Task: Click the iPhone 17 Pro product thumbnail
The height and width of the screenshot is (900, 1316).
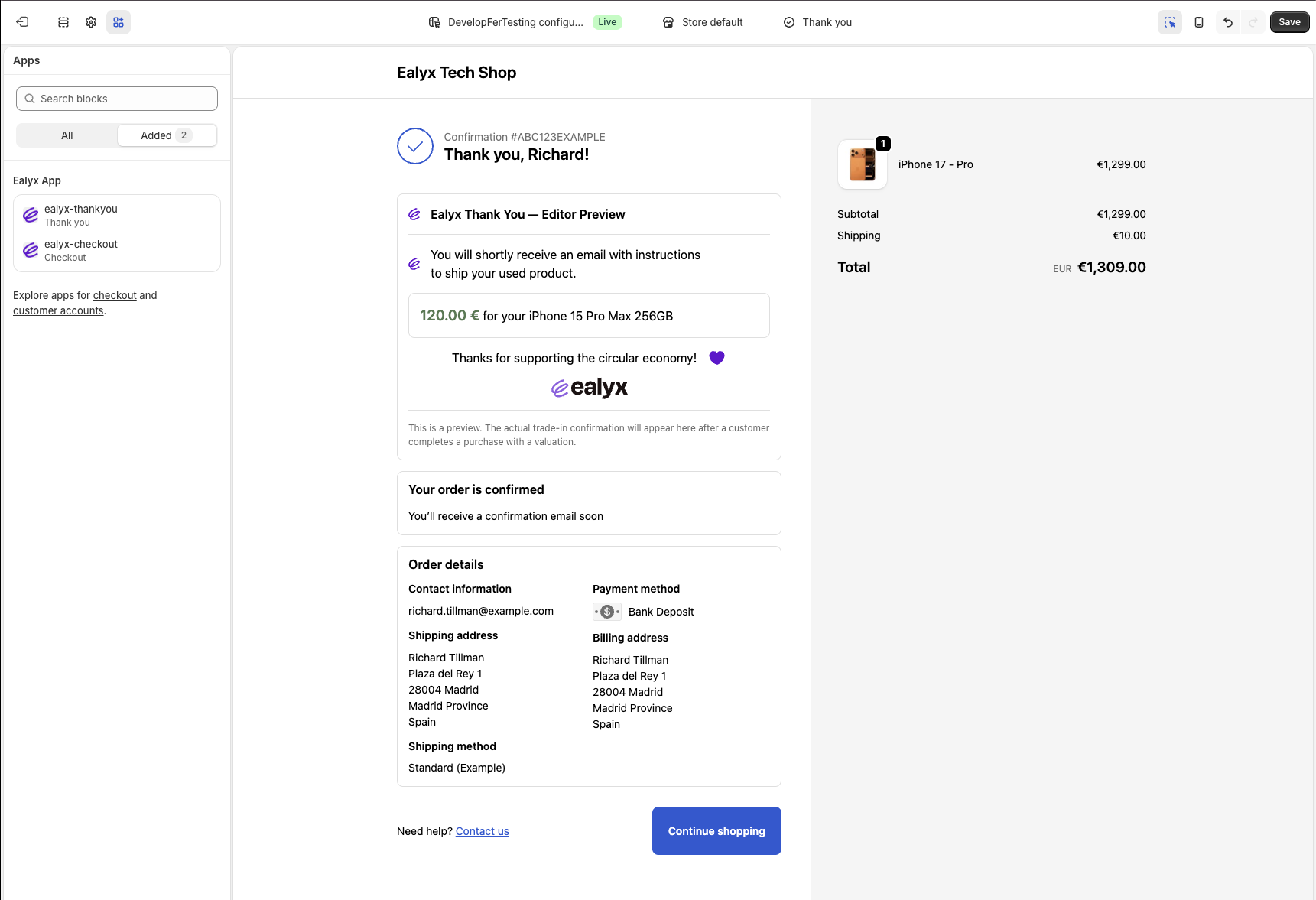Action: point(862,164)
